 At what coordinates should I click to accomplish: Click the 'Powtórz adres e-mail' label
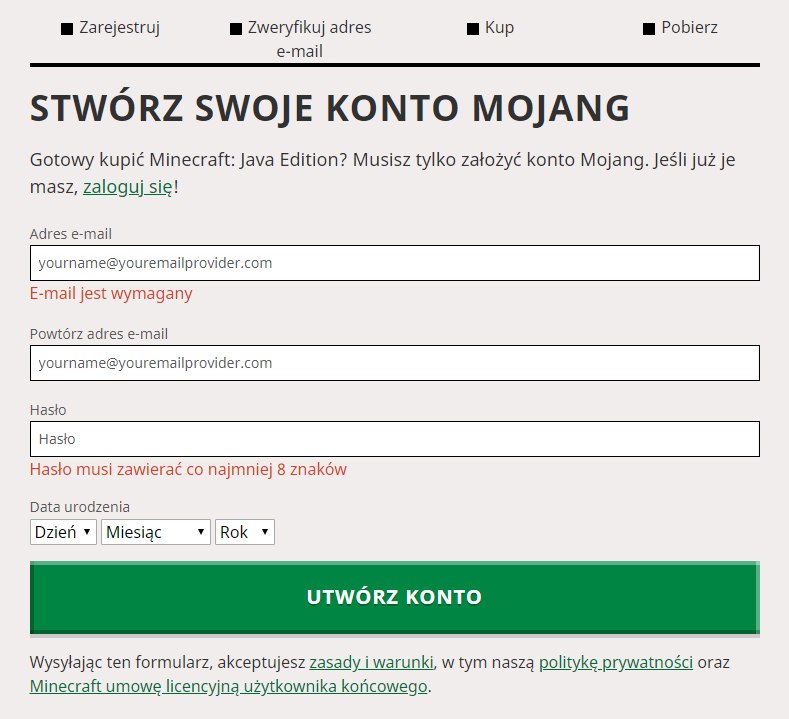click(x=99, y=334)
